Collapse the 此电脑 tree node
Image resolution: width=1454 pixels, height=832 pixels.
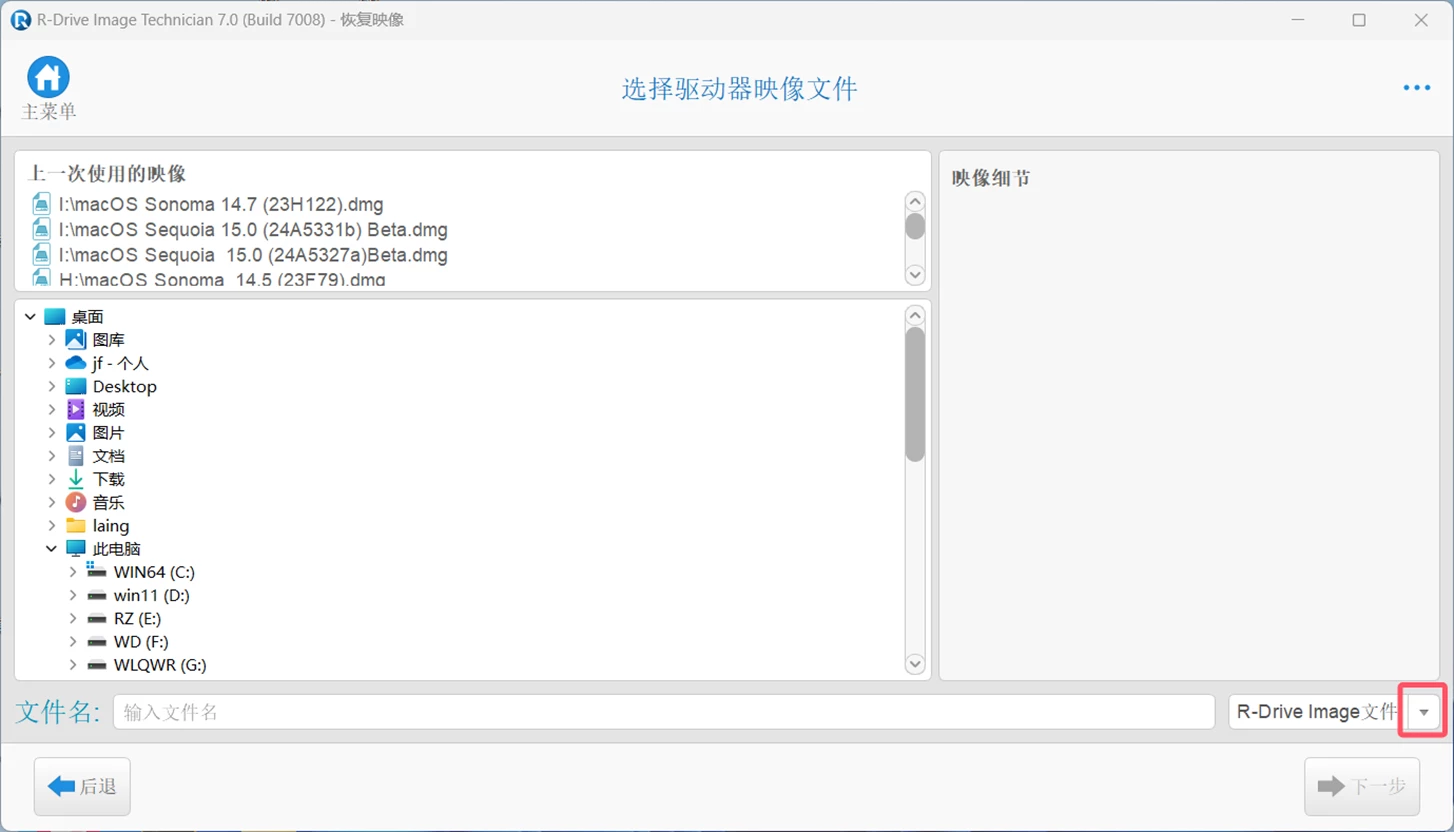[x=52, y=549]
